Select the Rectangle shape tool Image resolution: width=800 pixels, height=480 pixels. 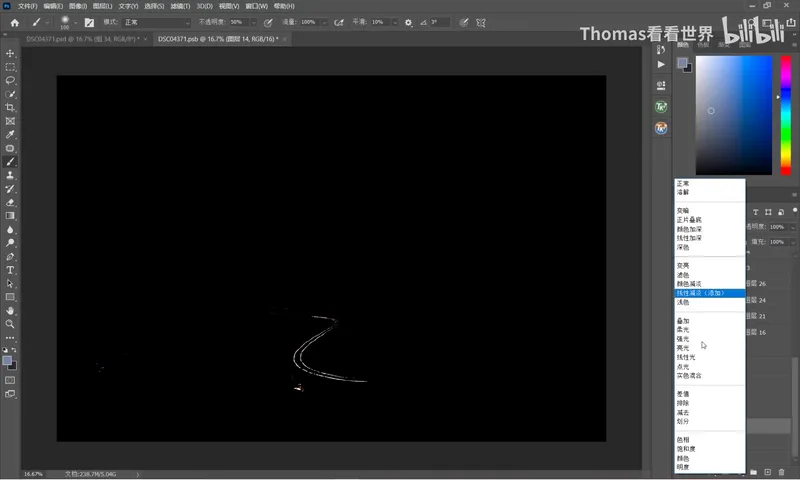10,297
